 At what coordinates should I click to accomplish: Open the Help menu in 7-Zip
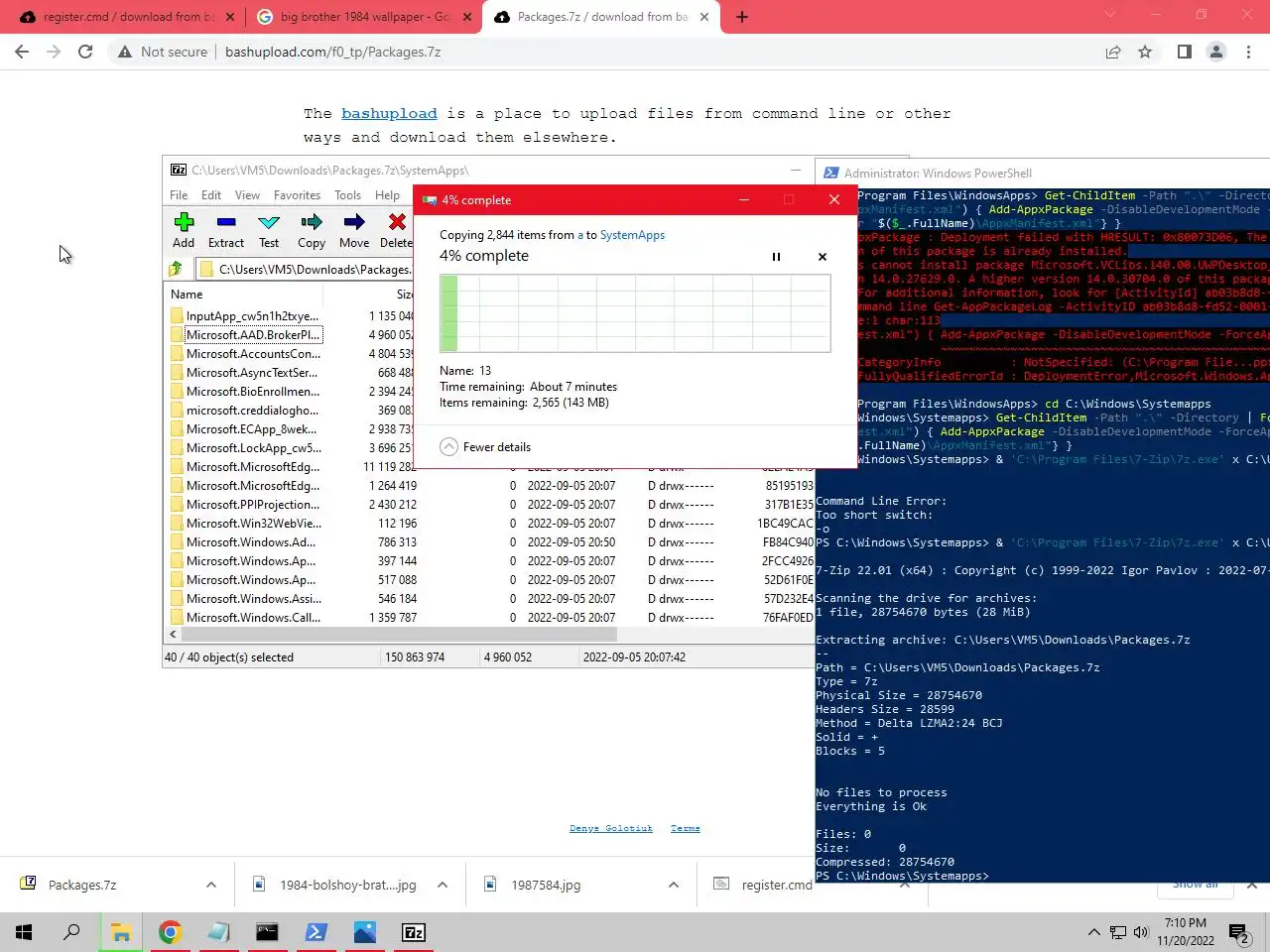point(387,195)
